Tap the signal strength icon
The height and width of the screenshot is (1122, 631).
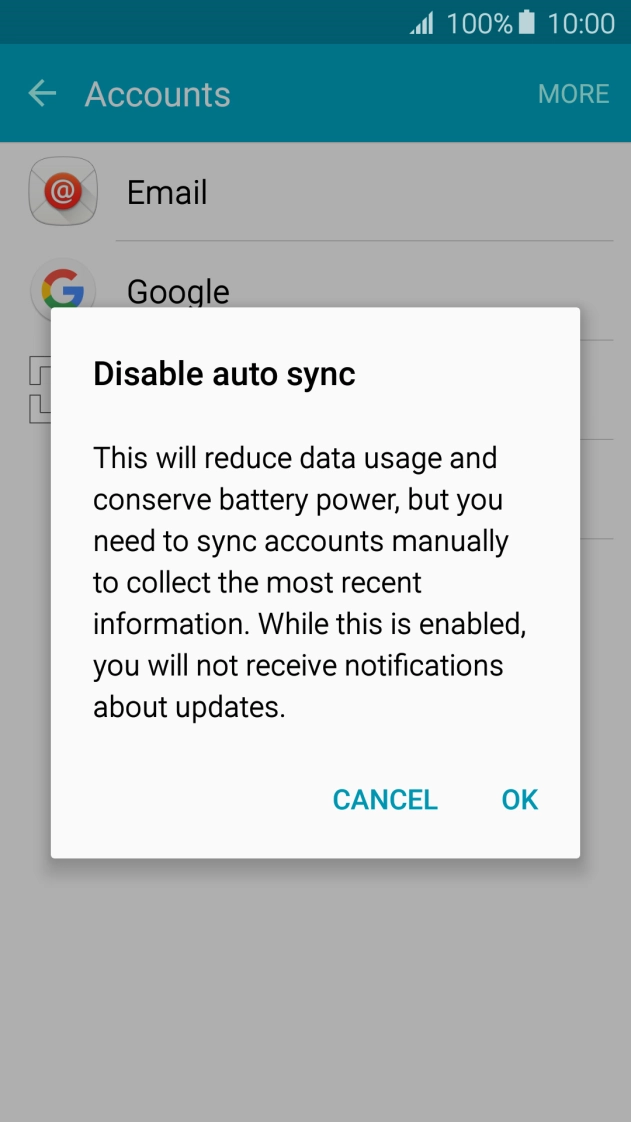pos(422,23)
